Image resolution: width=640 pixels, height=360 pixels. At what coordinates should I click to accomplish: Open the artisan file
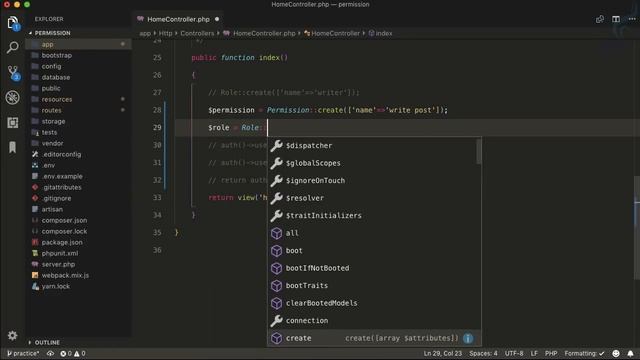coord(52,209)
